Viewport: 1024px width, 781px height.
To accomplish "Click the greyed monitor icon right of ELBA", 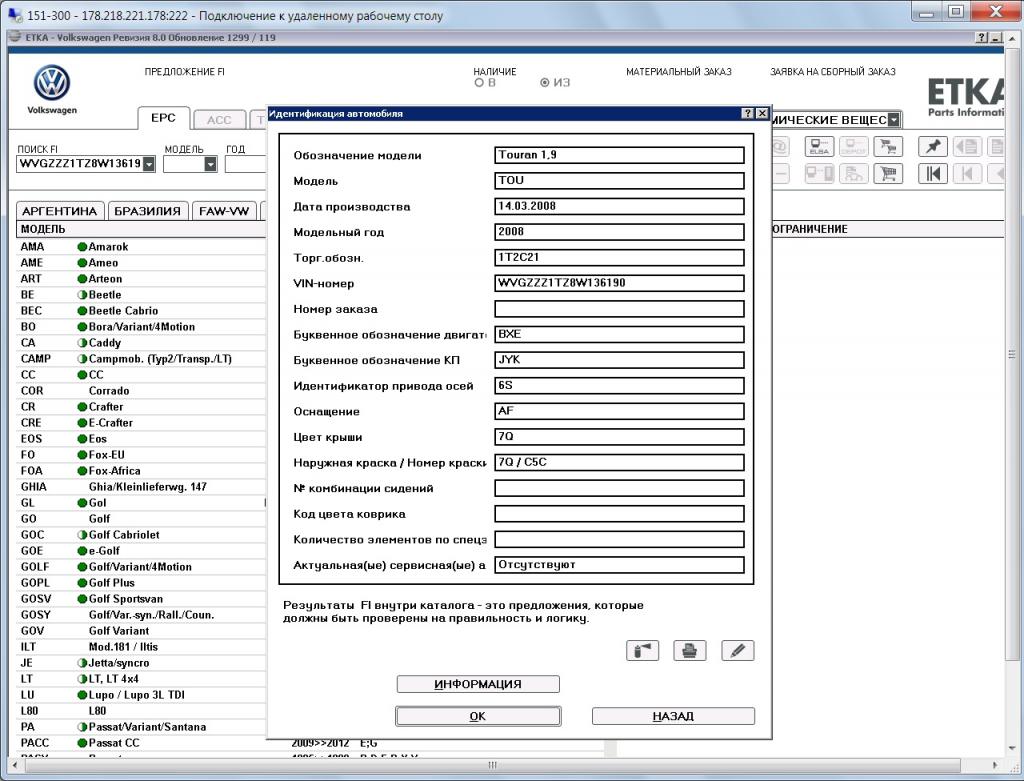I will pos(854,146).
